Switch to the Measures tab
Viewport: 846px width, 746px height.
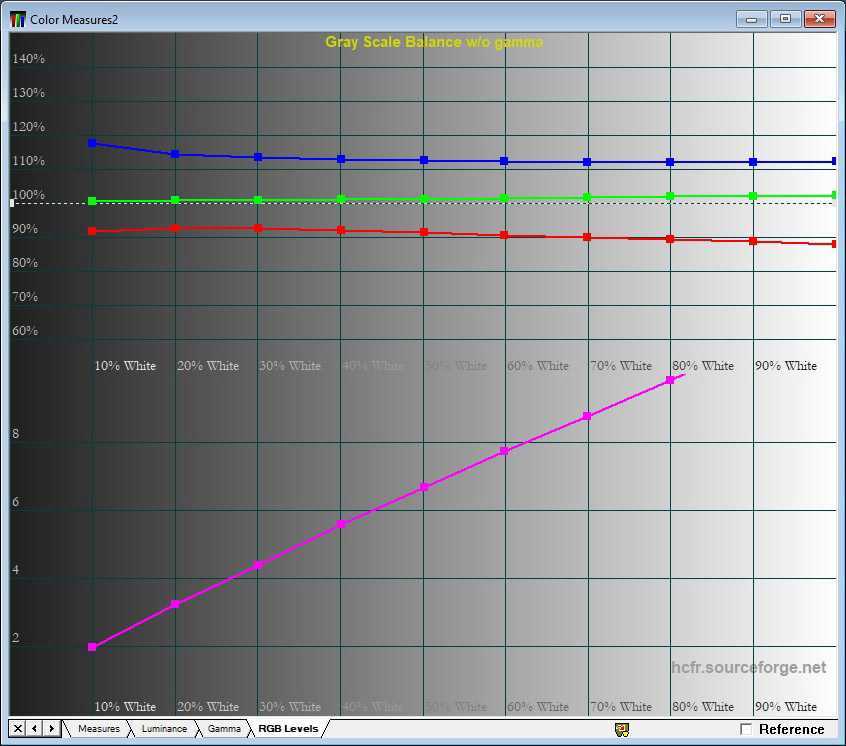point(98,729)
